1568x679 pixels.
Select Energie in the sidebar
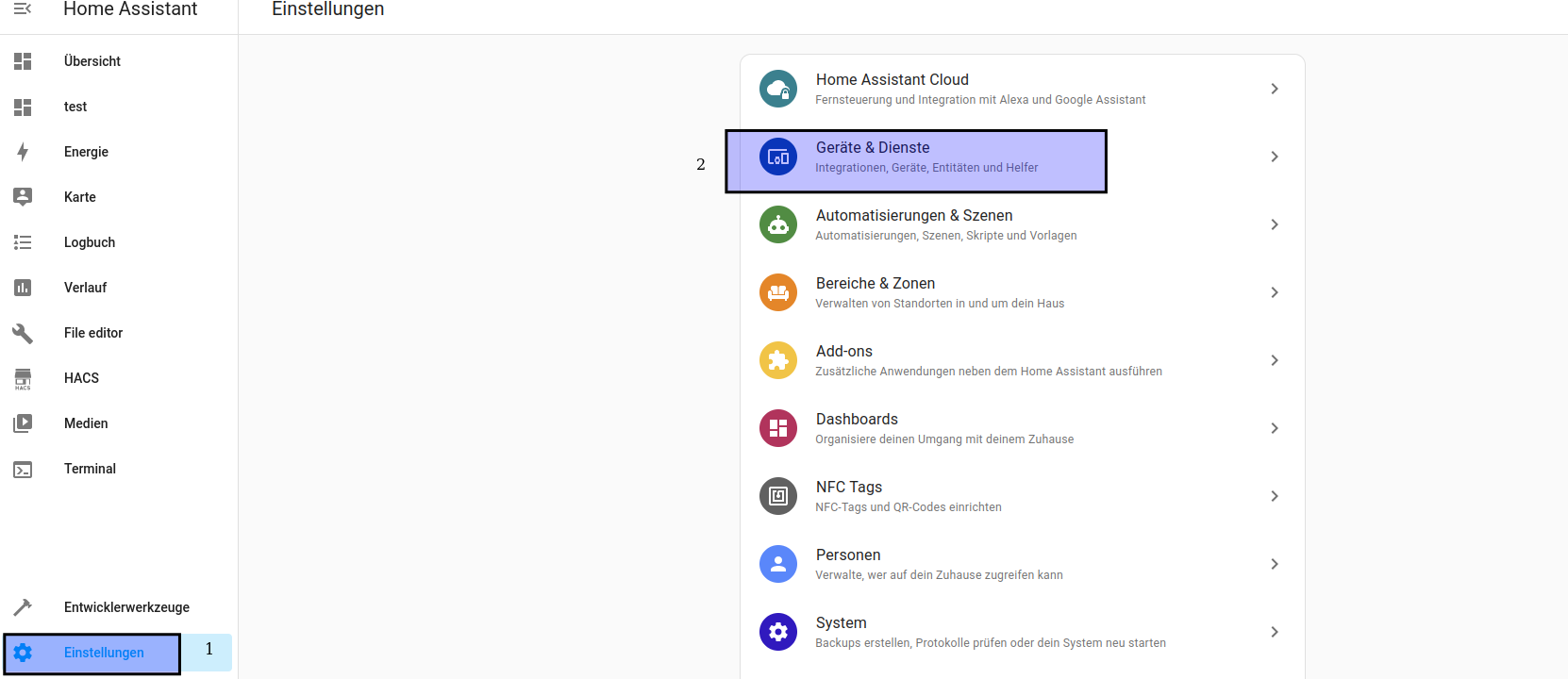point(86,152)
